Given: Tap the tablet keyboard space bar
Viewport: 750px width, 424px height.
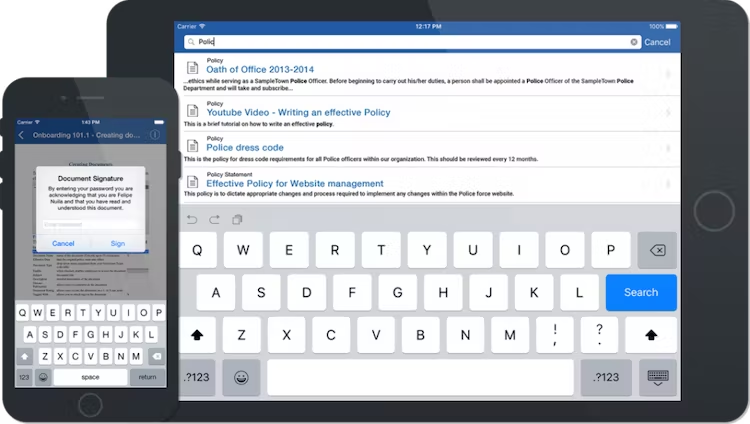Looking at the screenshot, I should pyautogui.click(x=420, y=378).
